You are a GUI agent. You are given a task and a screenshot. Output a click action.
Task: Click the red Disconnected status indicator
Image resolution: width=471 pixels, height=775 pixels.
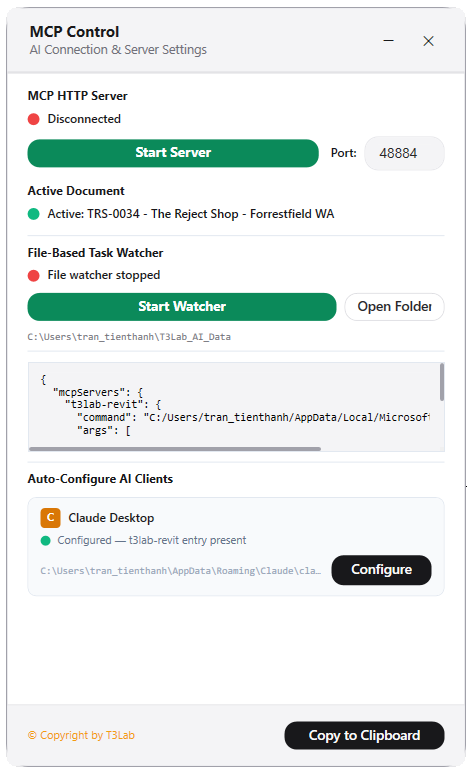[x=34, y=119]
